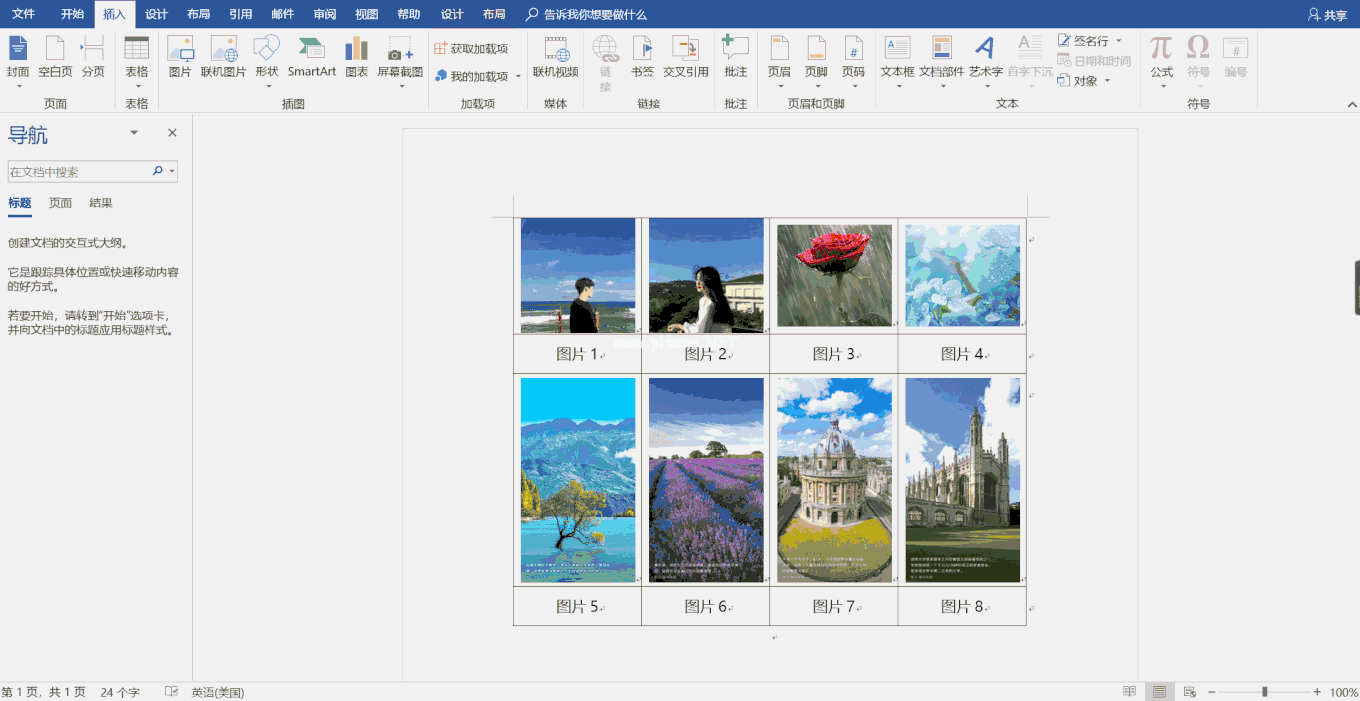
Task: Switch to the References (引用) tab
Action: pyautogui.click(x=240, y=14)
